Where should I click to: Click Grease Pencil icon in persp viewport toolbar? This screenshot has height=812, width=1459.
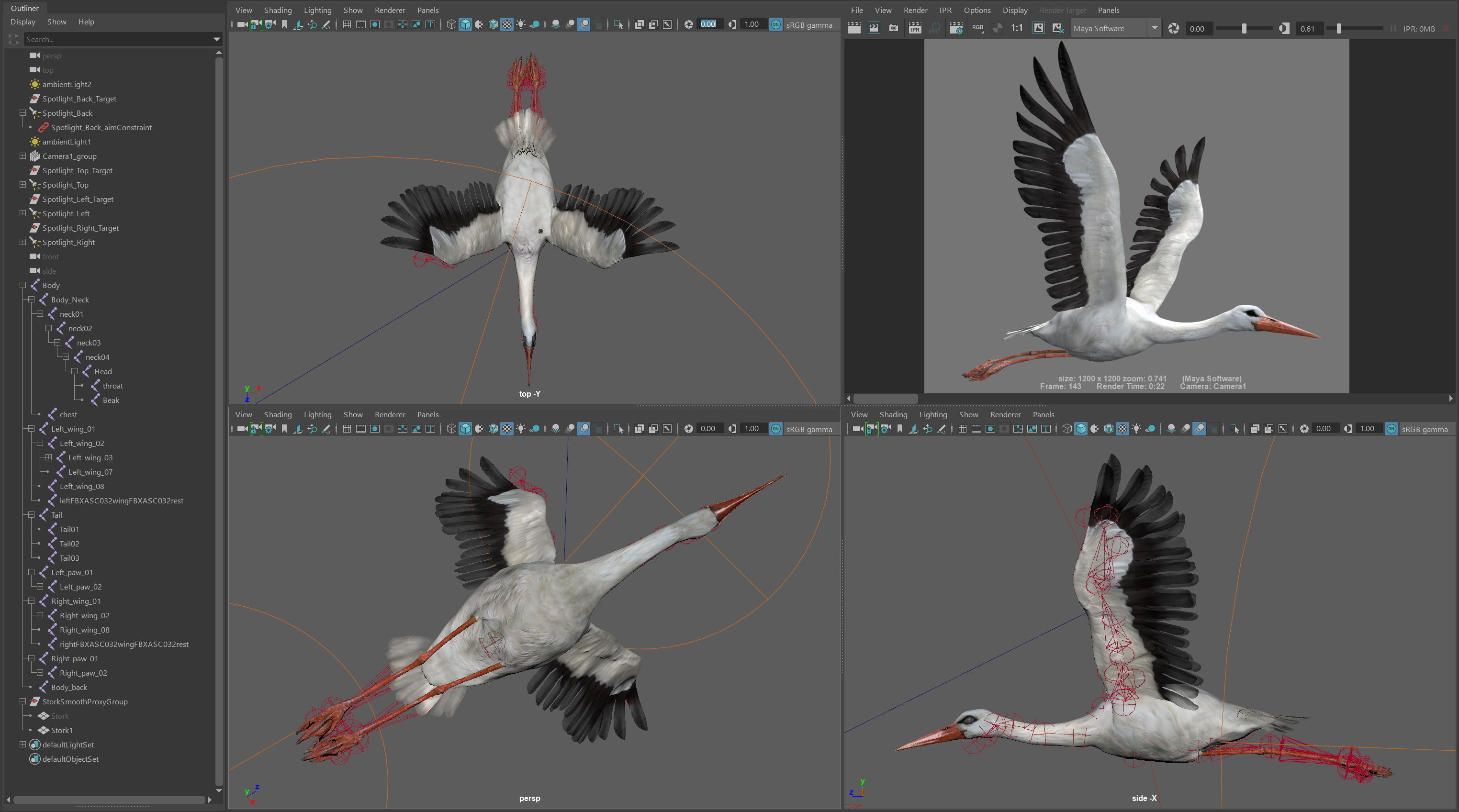[326, 429]
